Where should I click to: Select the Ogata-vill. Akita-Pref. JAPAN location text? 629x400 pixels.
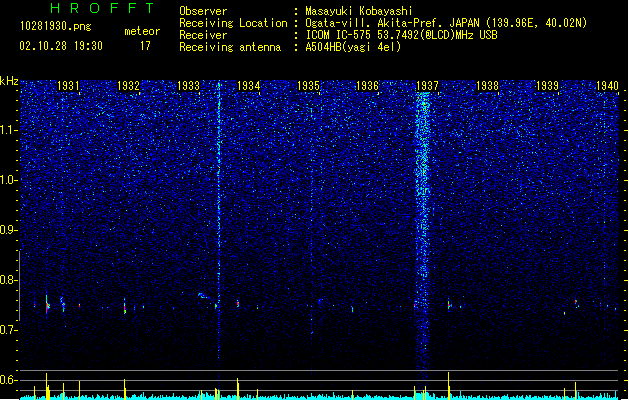point(446,23)
